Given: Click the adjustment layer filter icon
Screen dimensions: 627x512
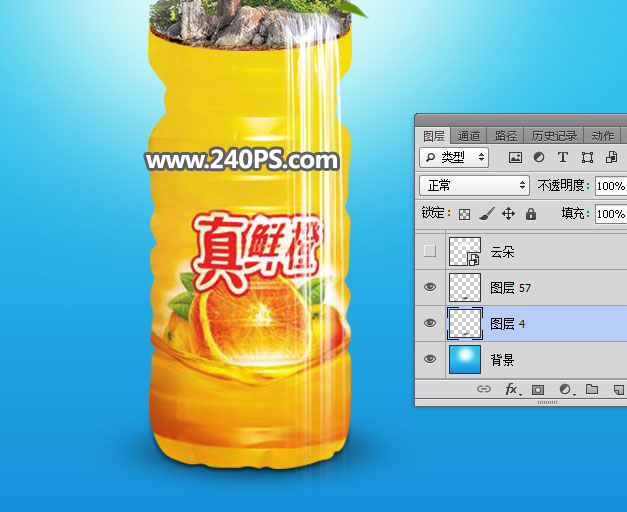Looking at the screenshot, I should [x=539, y=158].
